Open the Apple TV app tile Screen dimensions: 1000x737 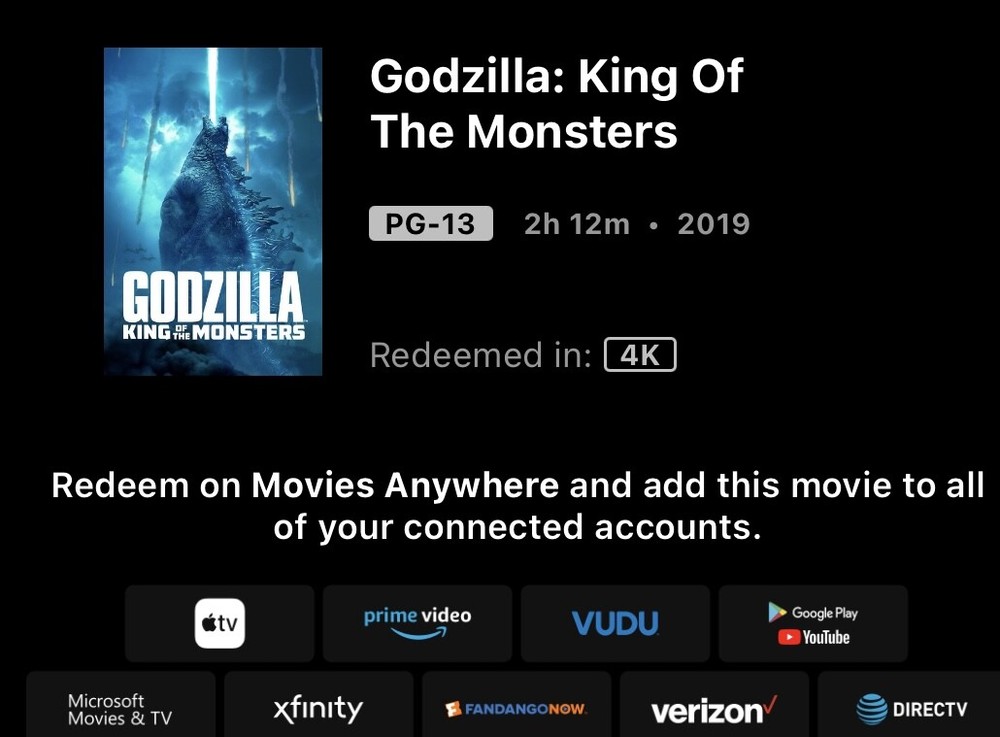click(x=219, y=624)
